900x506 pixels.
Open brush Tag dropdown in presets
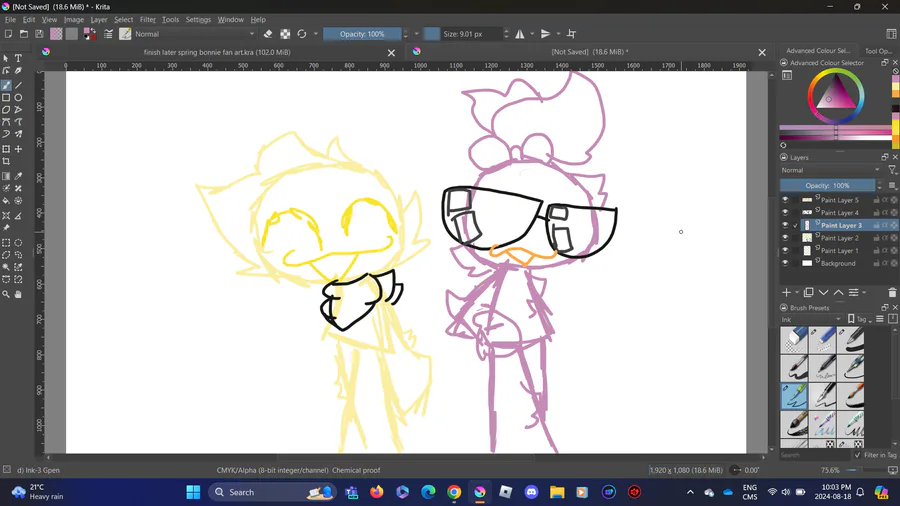[860, 320]
